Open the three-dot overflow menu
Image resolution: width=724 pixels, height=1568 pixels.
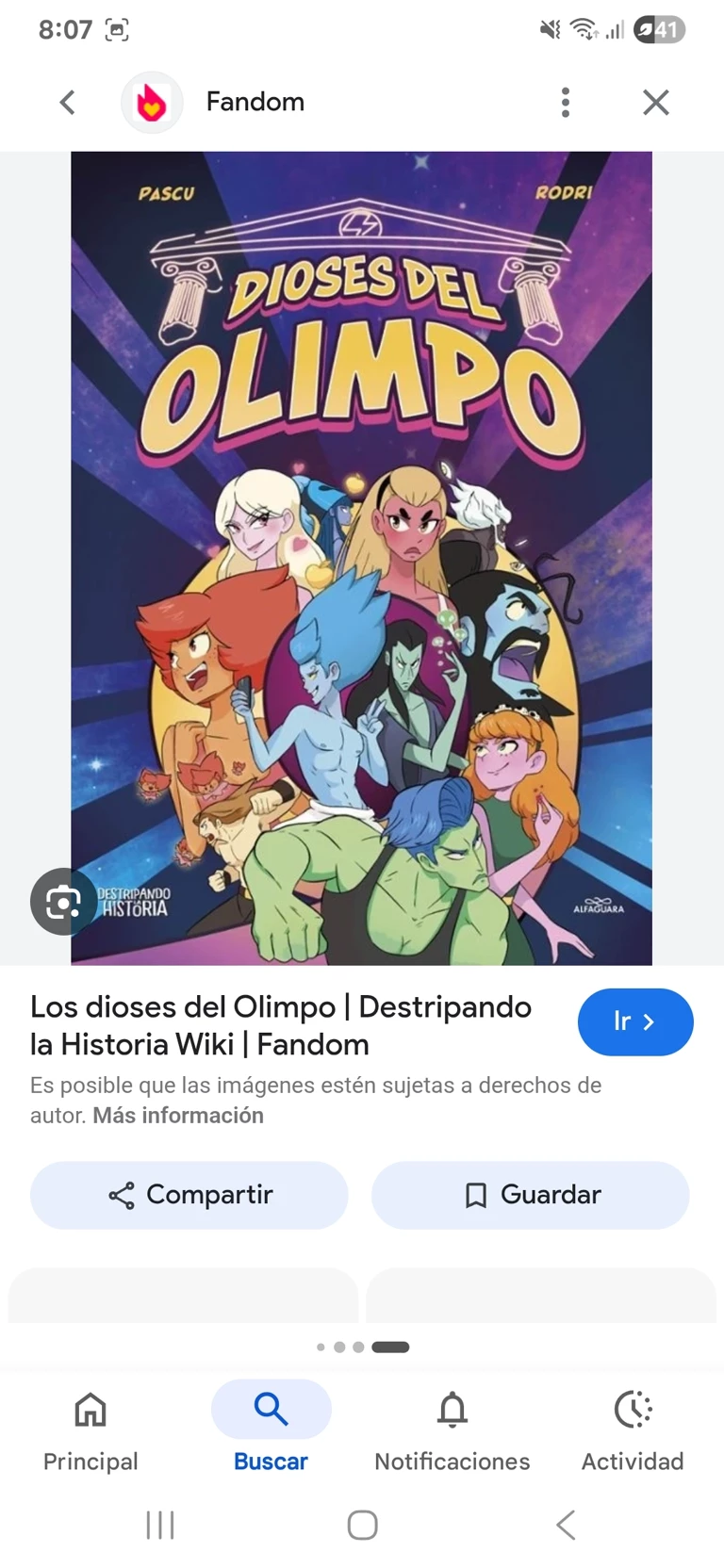coord(566,102)
